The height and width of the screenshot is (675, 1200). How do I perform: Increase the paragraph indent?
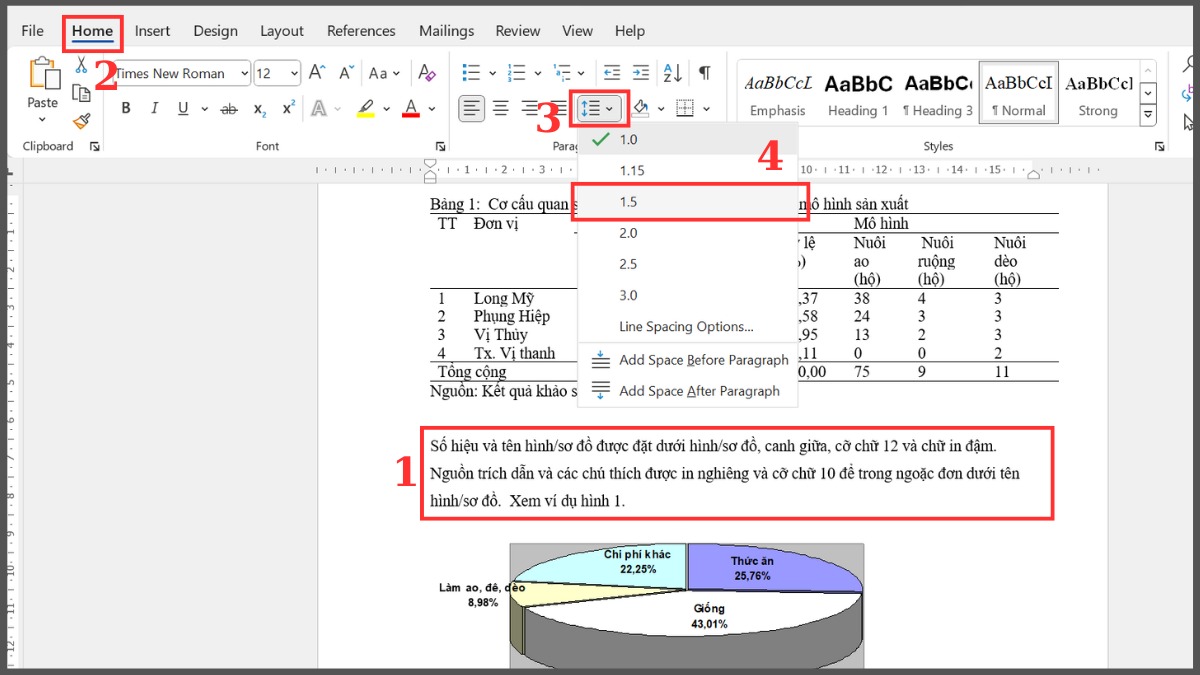point(640,73)
